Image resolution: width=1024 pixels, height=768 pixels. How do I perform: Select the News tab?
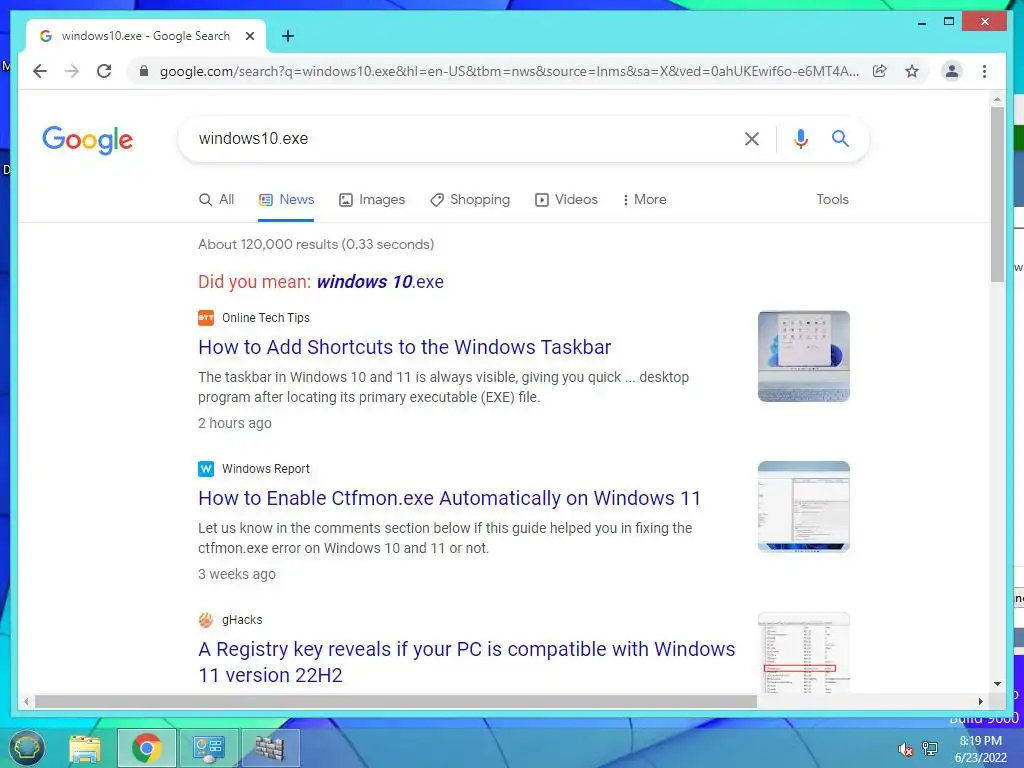[286, 200]
